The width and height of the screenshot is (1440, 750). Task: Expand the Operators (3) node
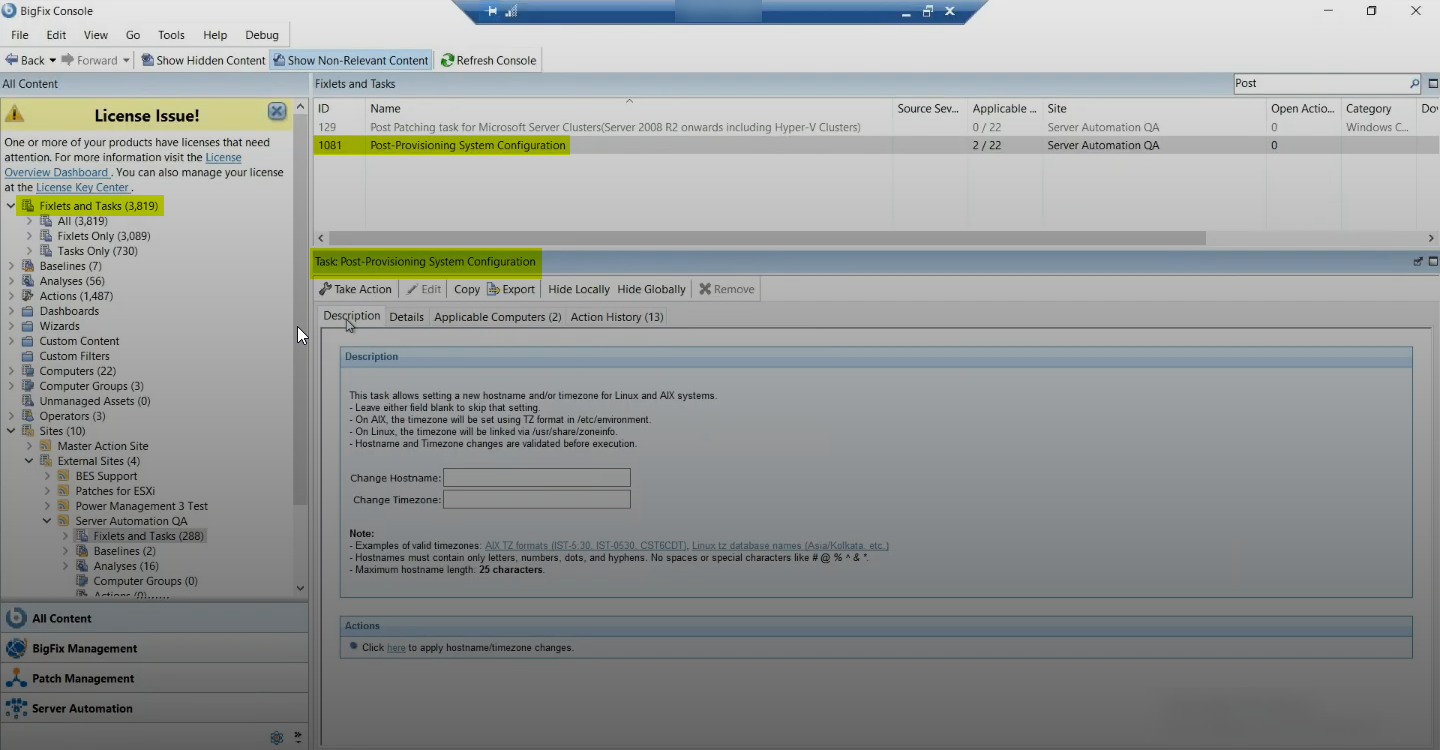[x=11, y=416]
